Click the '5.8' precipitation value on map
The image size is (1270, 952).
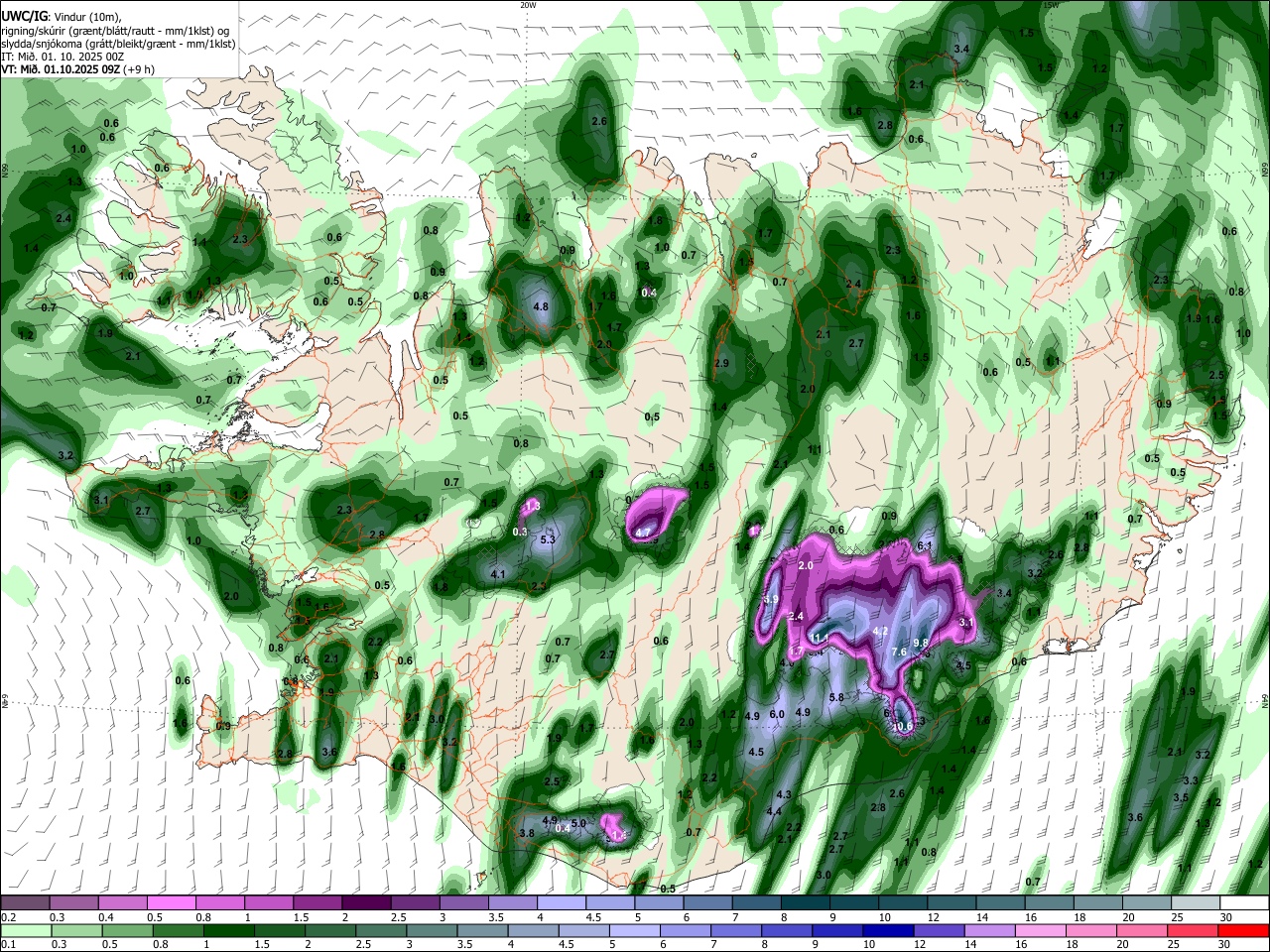click(836, 697)
